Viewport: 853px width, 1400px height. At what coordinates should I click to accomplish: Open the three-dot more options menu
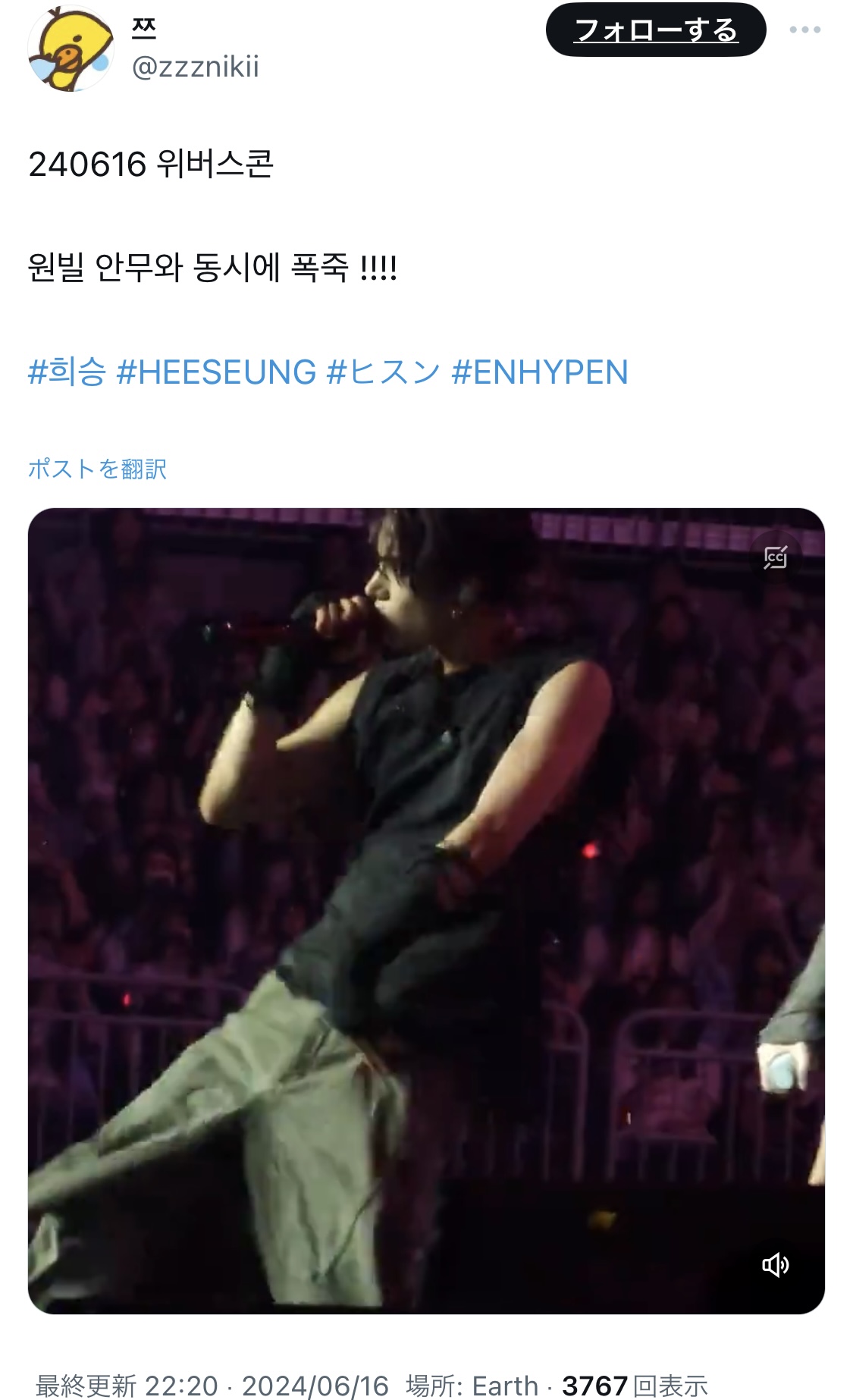tap(804, 30)
